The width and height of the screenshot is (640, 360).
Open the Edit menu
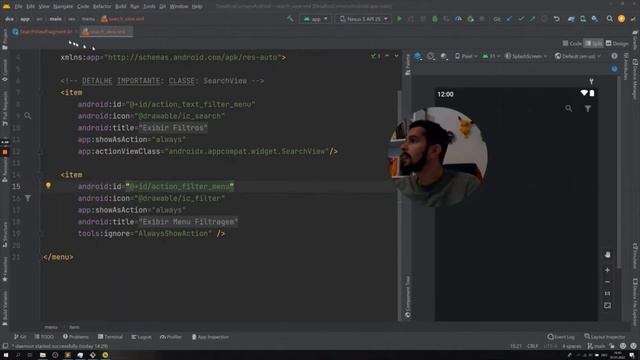point(31,7)
